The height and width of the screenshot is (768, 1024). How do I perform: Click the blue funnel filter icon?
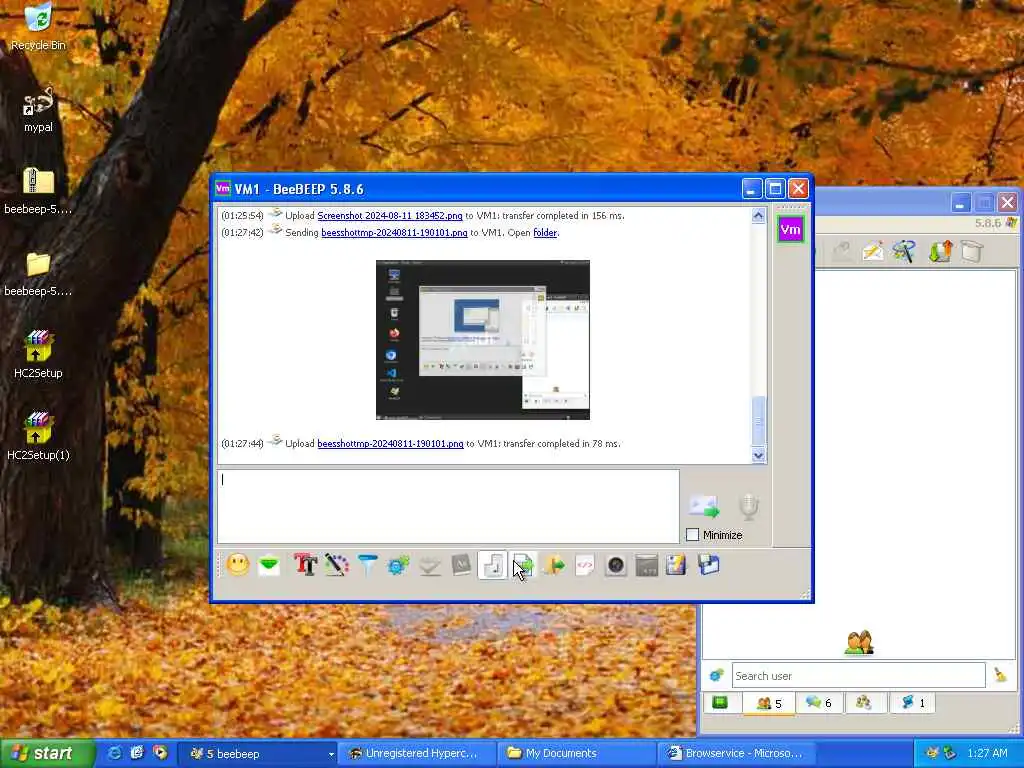coord(368,565)
